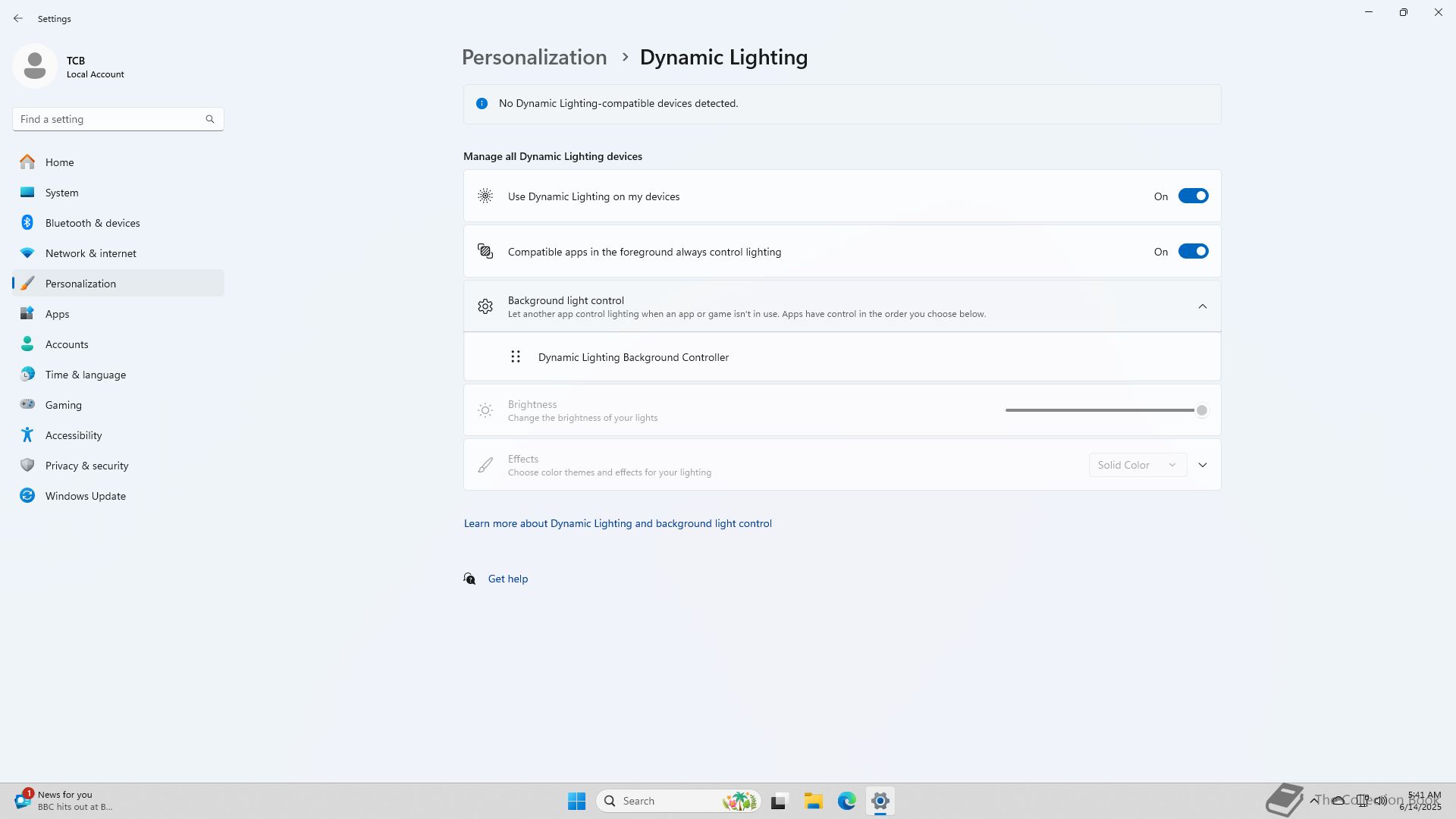
Task: Select Privacy & security in sidebar
Action: pos(86,466)
